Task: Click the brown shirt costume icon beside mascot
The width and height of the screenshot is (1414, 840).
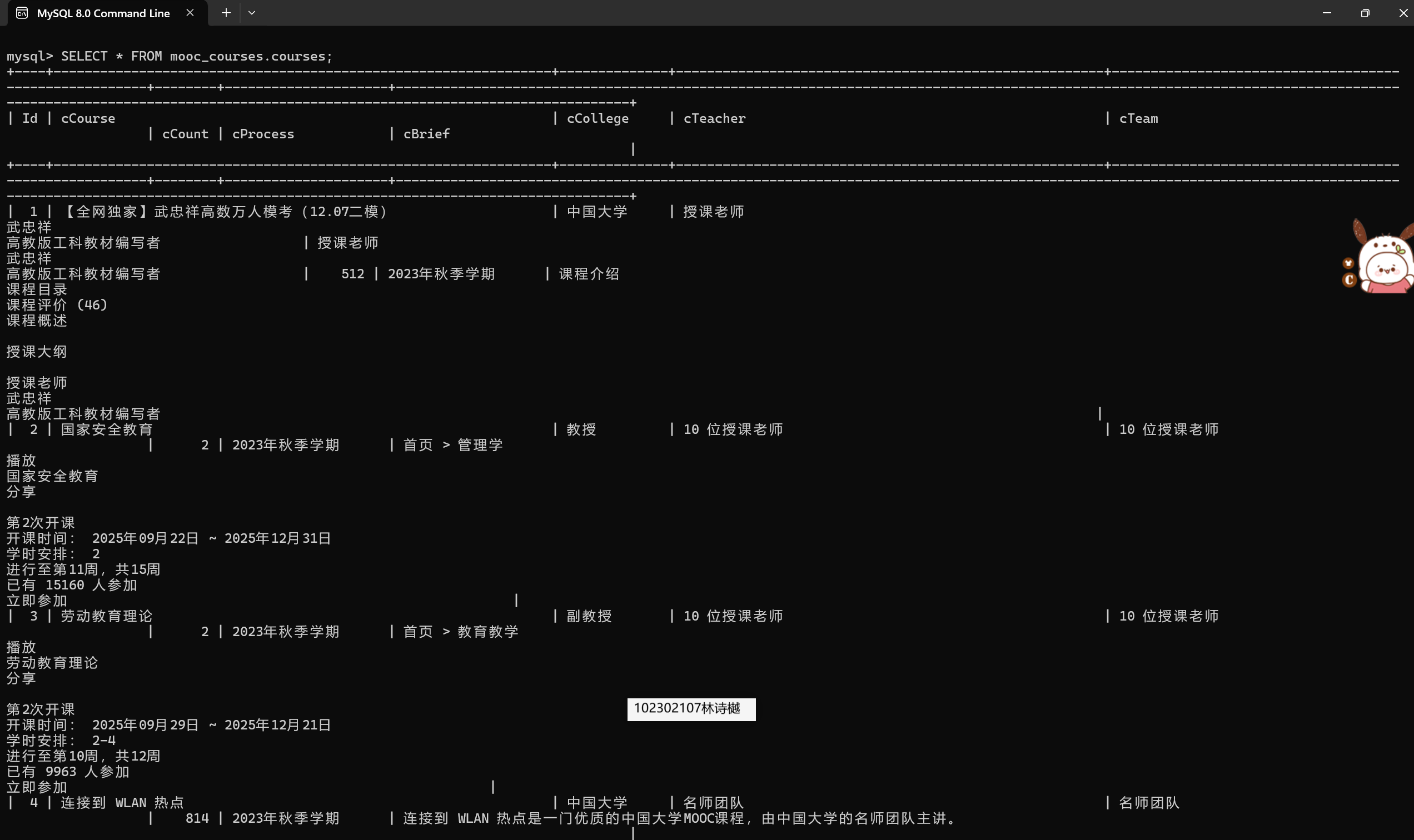Action: click(1348, 263)
